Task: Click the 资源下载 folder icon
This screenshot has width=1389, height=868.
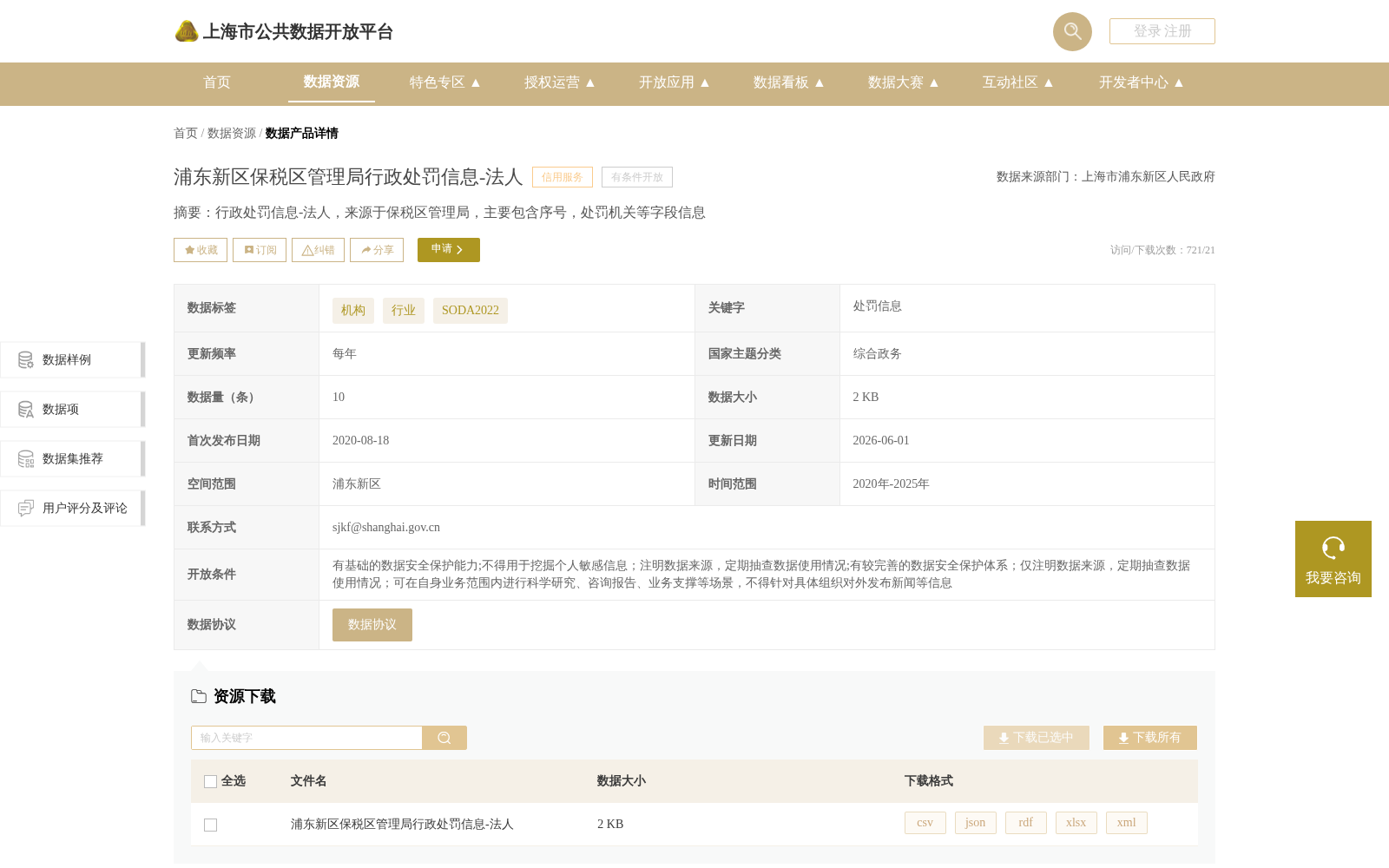Action: pyautogui.click(x=199, y=696)
